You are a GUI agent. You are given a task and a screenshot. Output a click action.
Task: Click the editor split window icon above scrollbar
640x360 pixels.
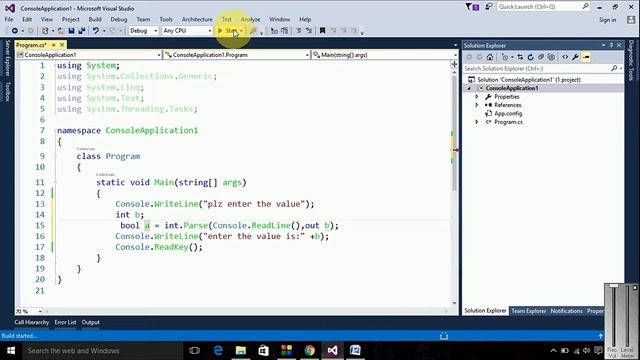pyautogui.click(x=454, y=64)
